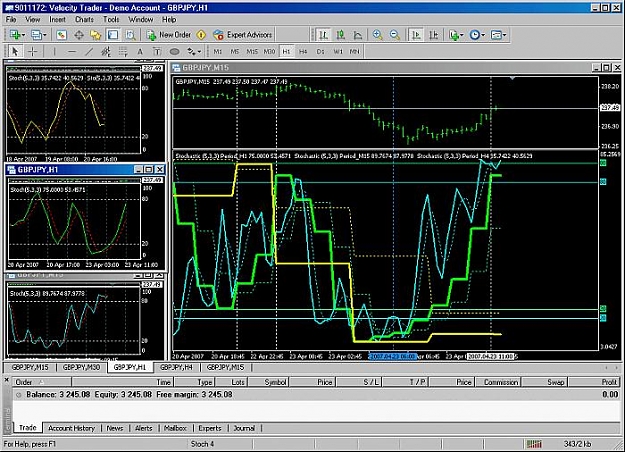Select the Equidistant Channel tool
This screenshot has width=625, height=452.
[106, 51]
